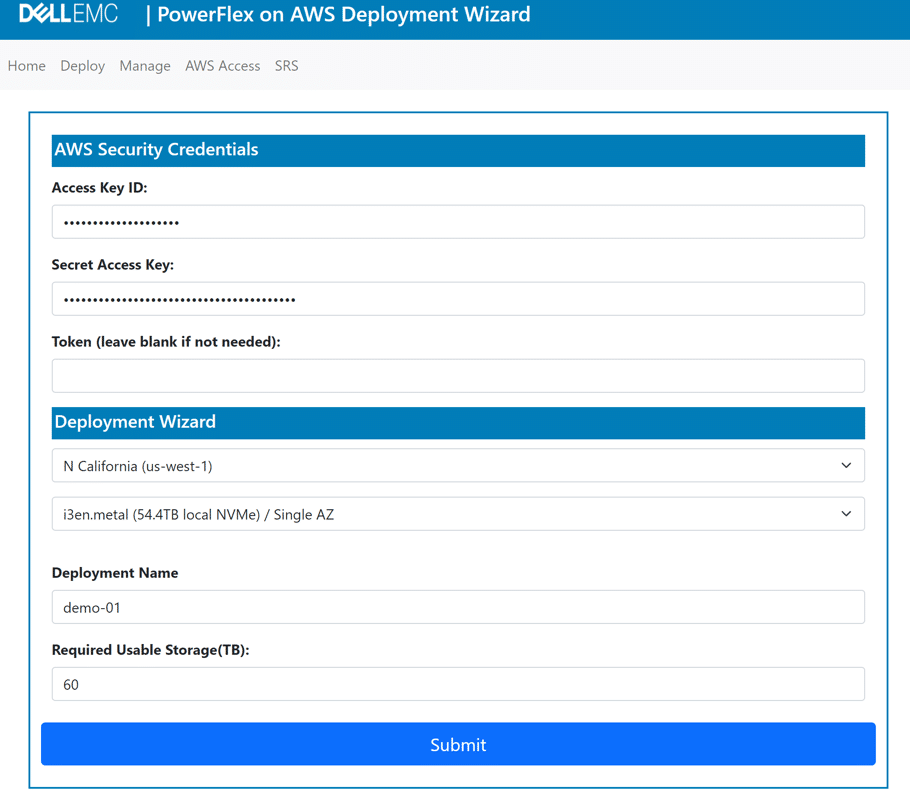
Task: Click the Secret Access Key label
Action: point(113,265)
